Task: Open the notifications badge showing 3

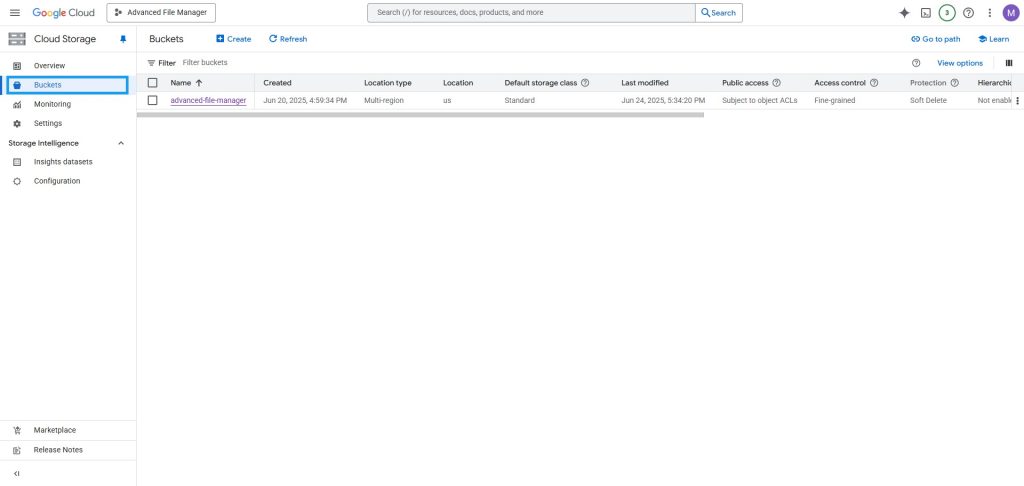Action: 947,13
